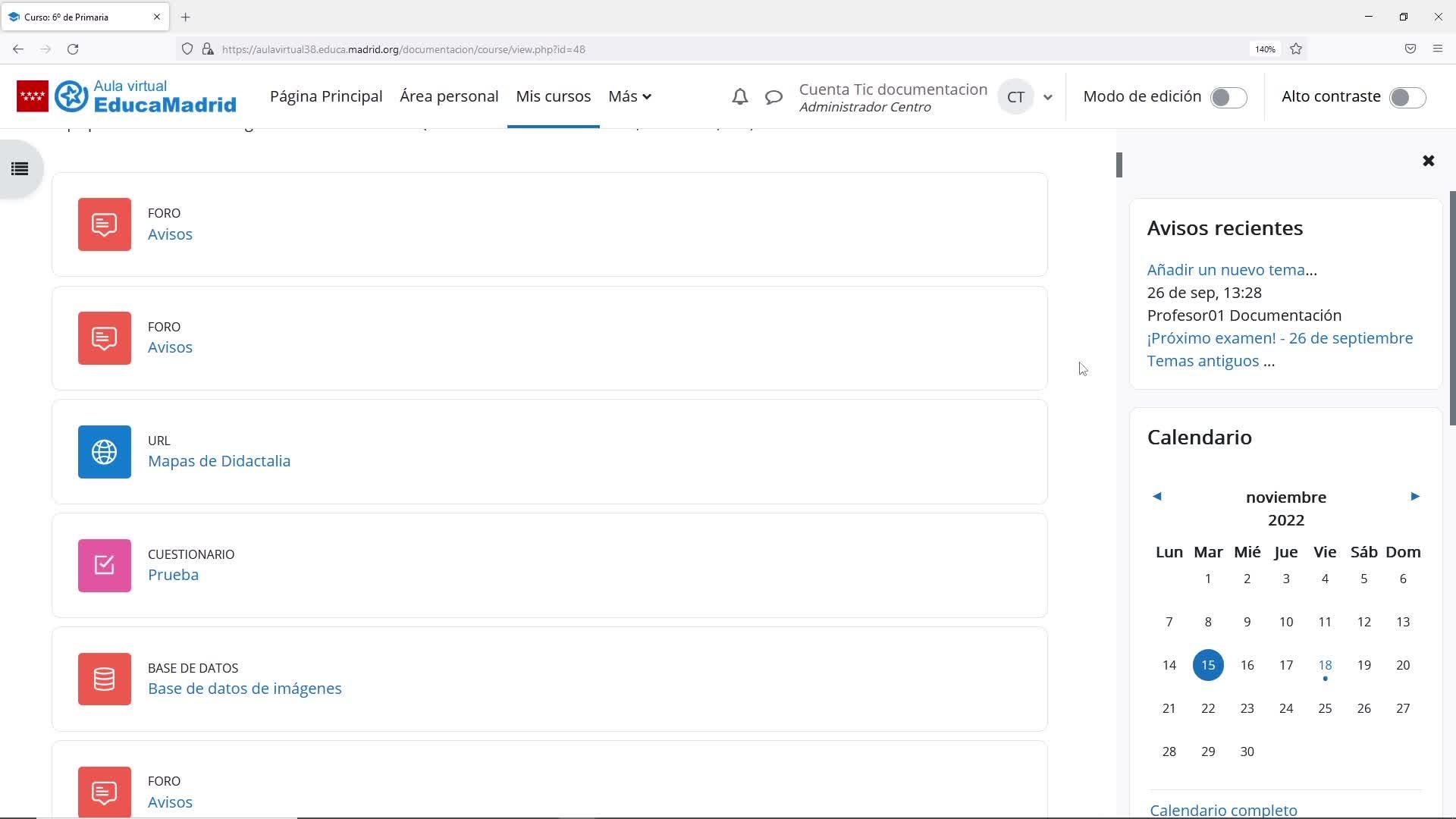The image size is (1456, 819).
Task: Go to previous month in calendar
Action: click(1157, 497)
